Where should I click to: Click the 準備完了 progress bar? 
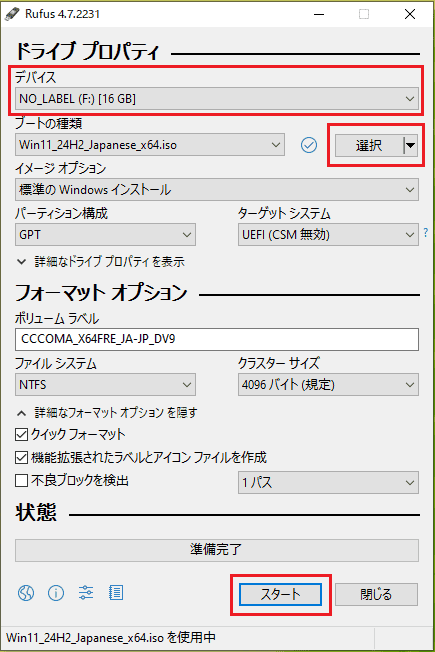click(217, 550)
